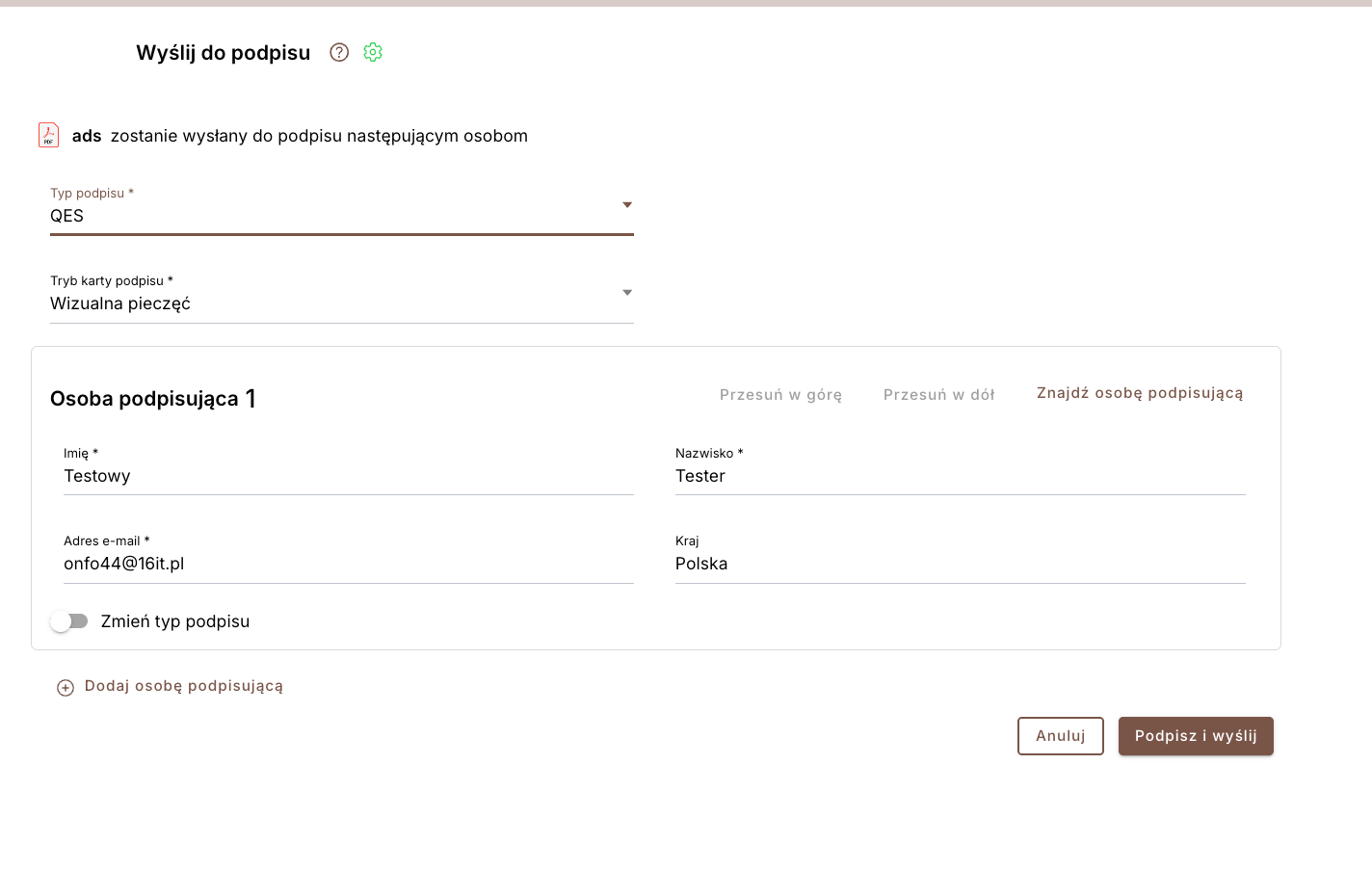Open the green settings gear icon
The height and width of the screenshot is (870, 1372).
click(x=373, y=52)
